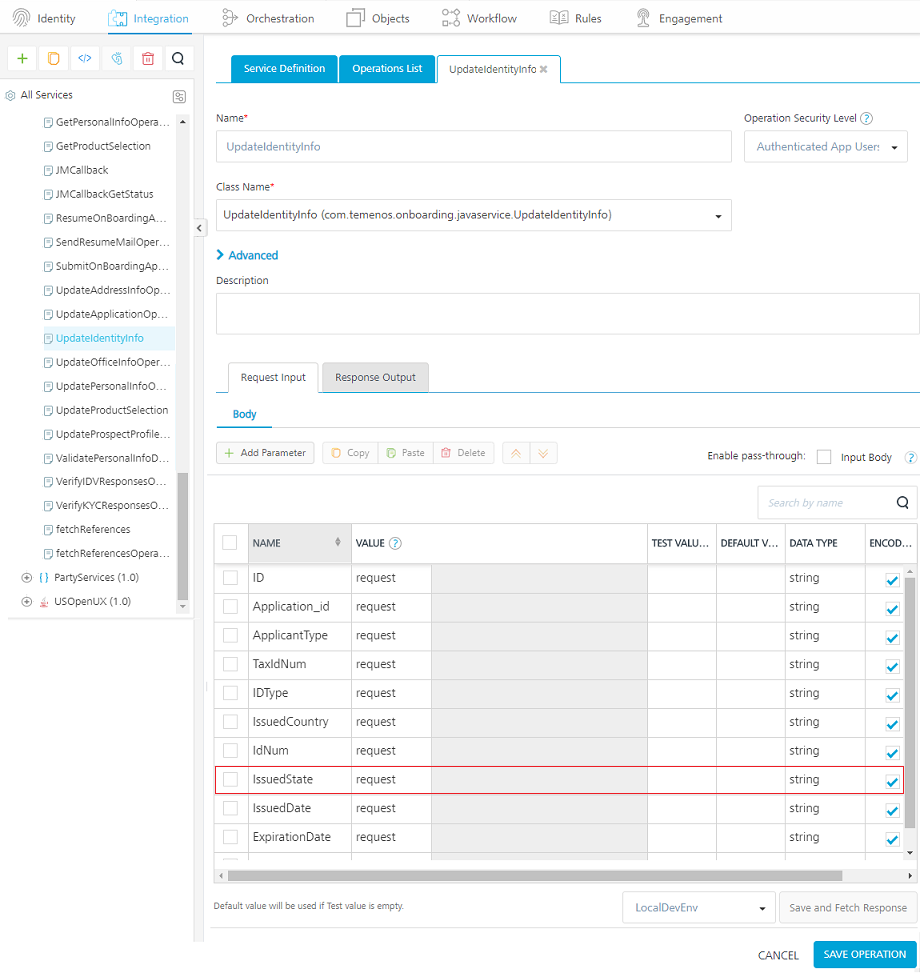Expand the Advanced section

(x=247, y=255)
